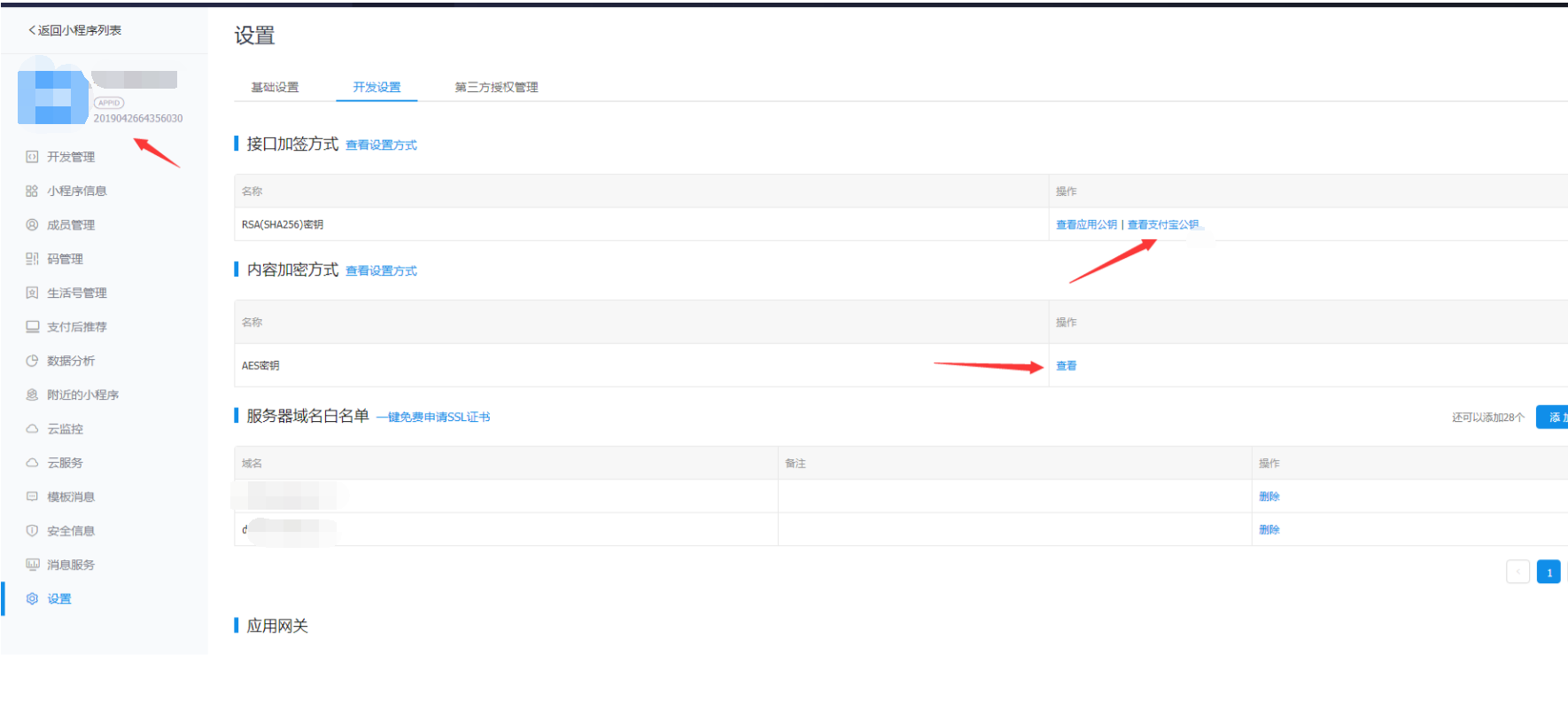The width and height of the screenshot is (1568, 718).
Task: Select 设置 menu entry
Action: coord(59,598)
